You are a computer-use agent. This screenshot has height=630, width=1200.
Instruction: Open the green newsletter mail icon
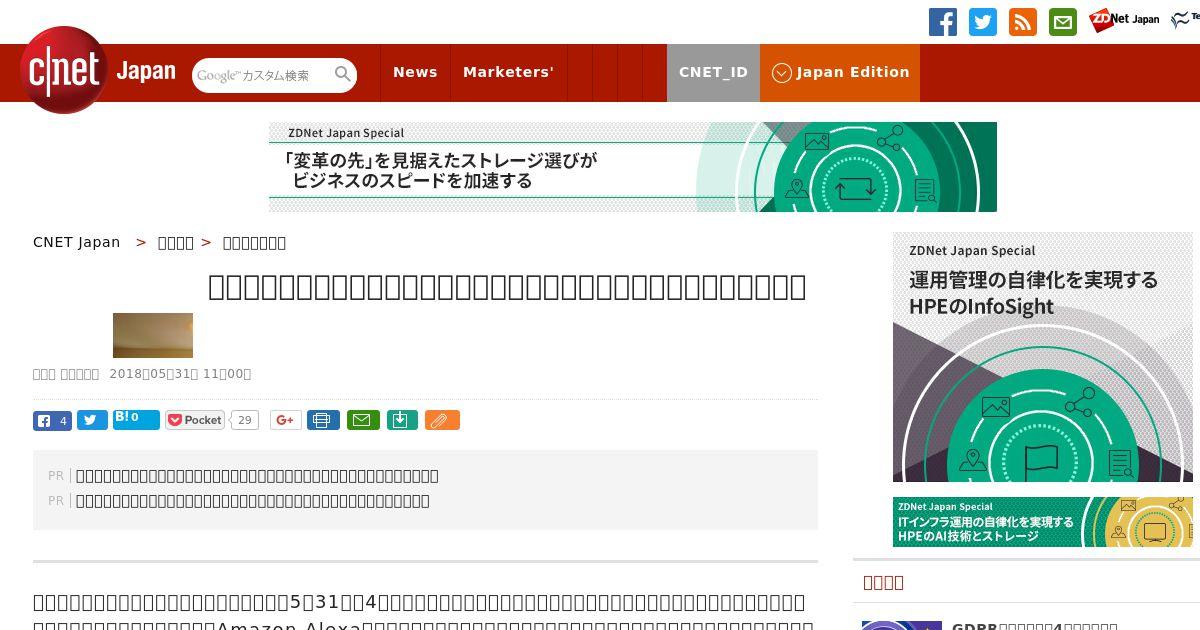[1063, 22]
